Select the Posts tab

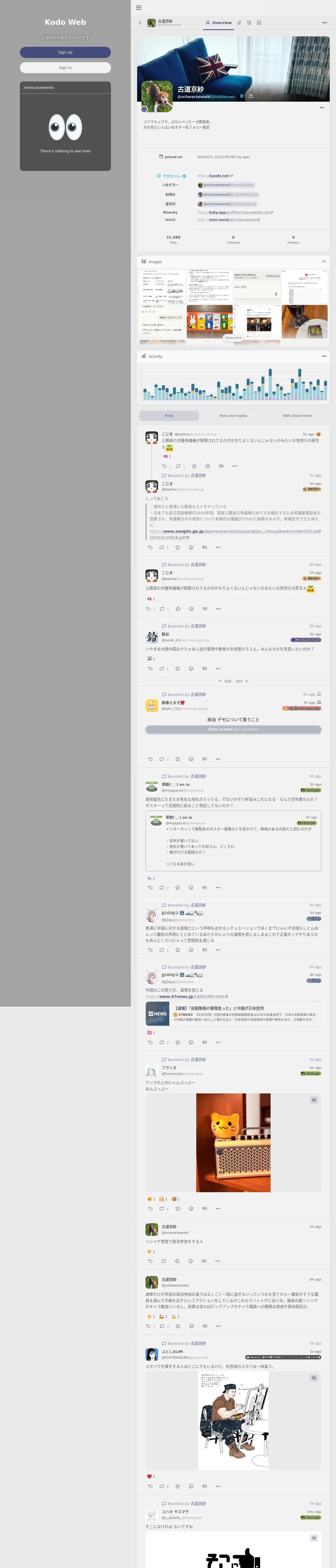(x=169, y=416)
